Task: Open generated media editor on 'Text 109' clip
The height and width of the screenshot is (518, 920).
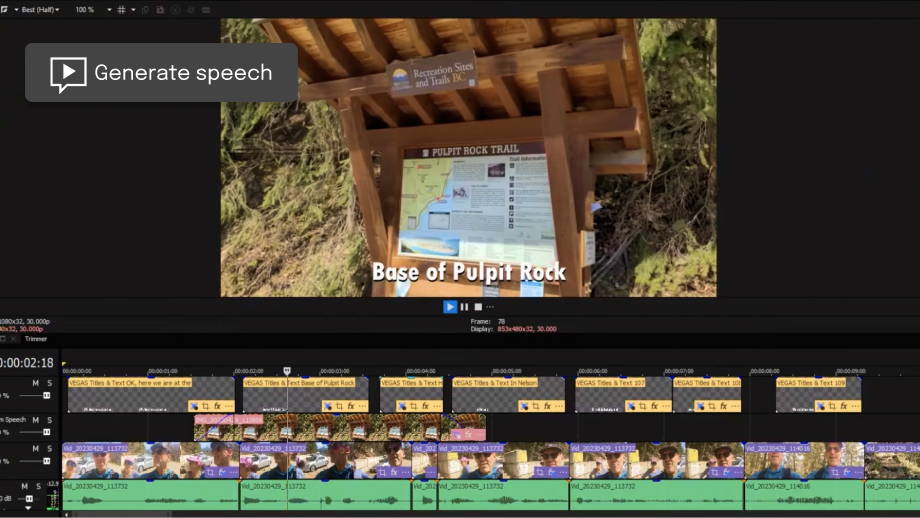Action: click(820, 406)
